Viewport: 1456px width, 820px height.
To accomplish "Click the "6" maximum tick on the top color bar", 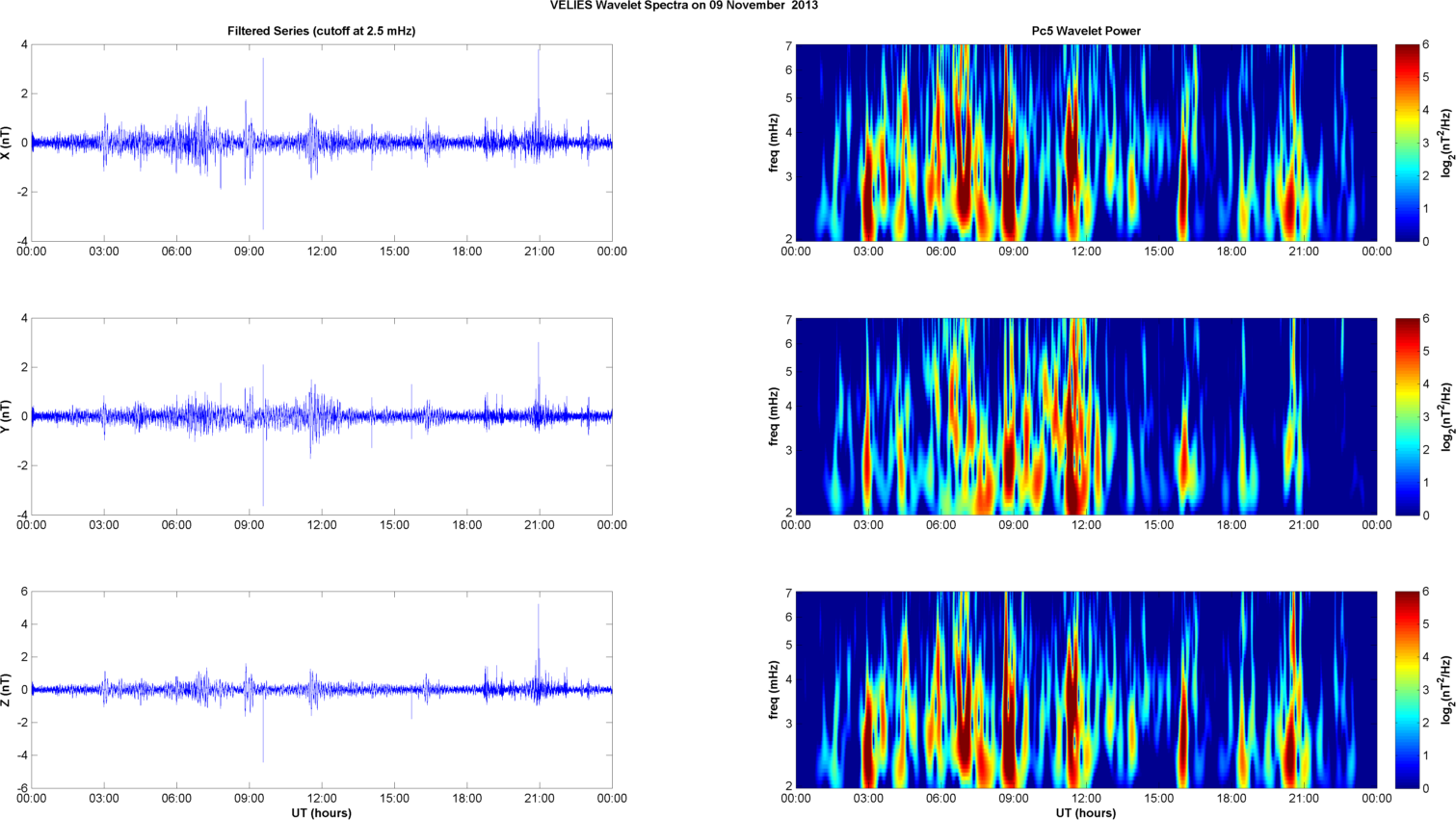I will 1426,45.
